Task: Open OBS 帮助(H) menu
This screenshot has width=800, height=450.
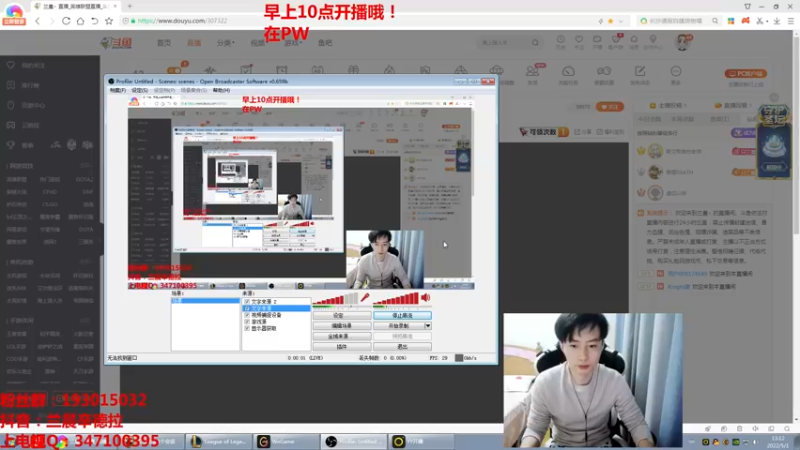Action: tap(221, 90)
